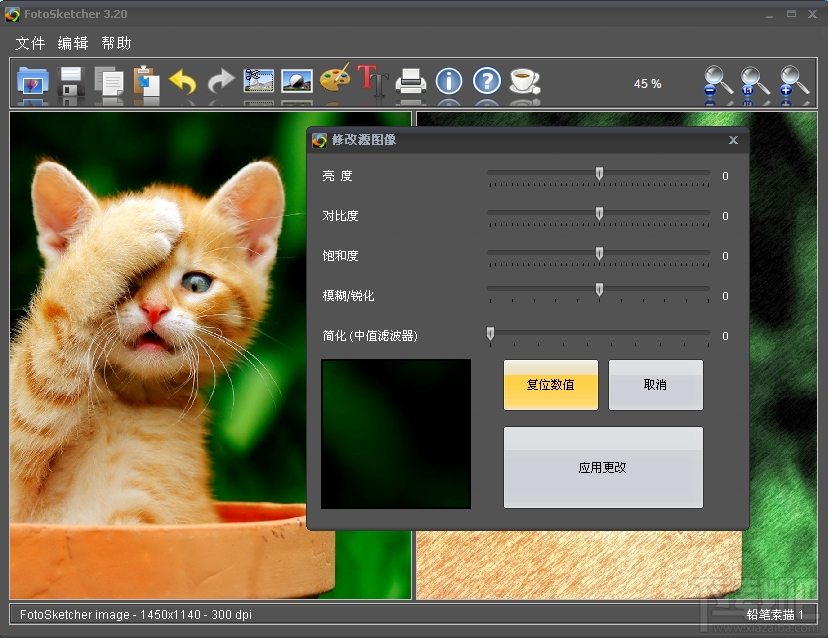Screen dimensions: 828x638
Task: Click the 应用更改 apply button
Action: point(603,467)
